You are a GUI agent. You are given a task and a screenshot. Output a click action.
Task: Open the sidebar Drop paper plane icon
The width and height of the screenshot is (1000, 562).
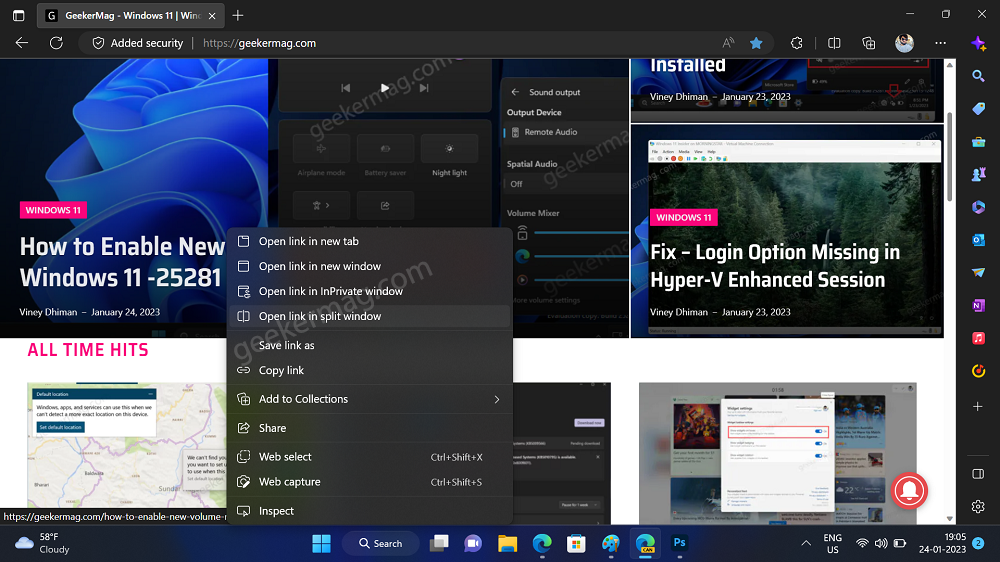[978, 272]
